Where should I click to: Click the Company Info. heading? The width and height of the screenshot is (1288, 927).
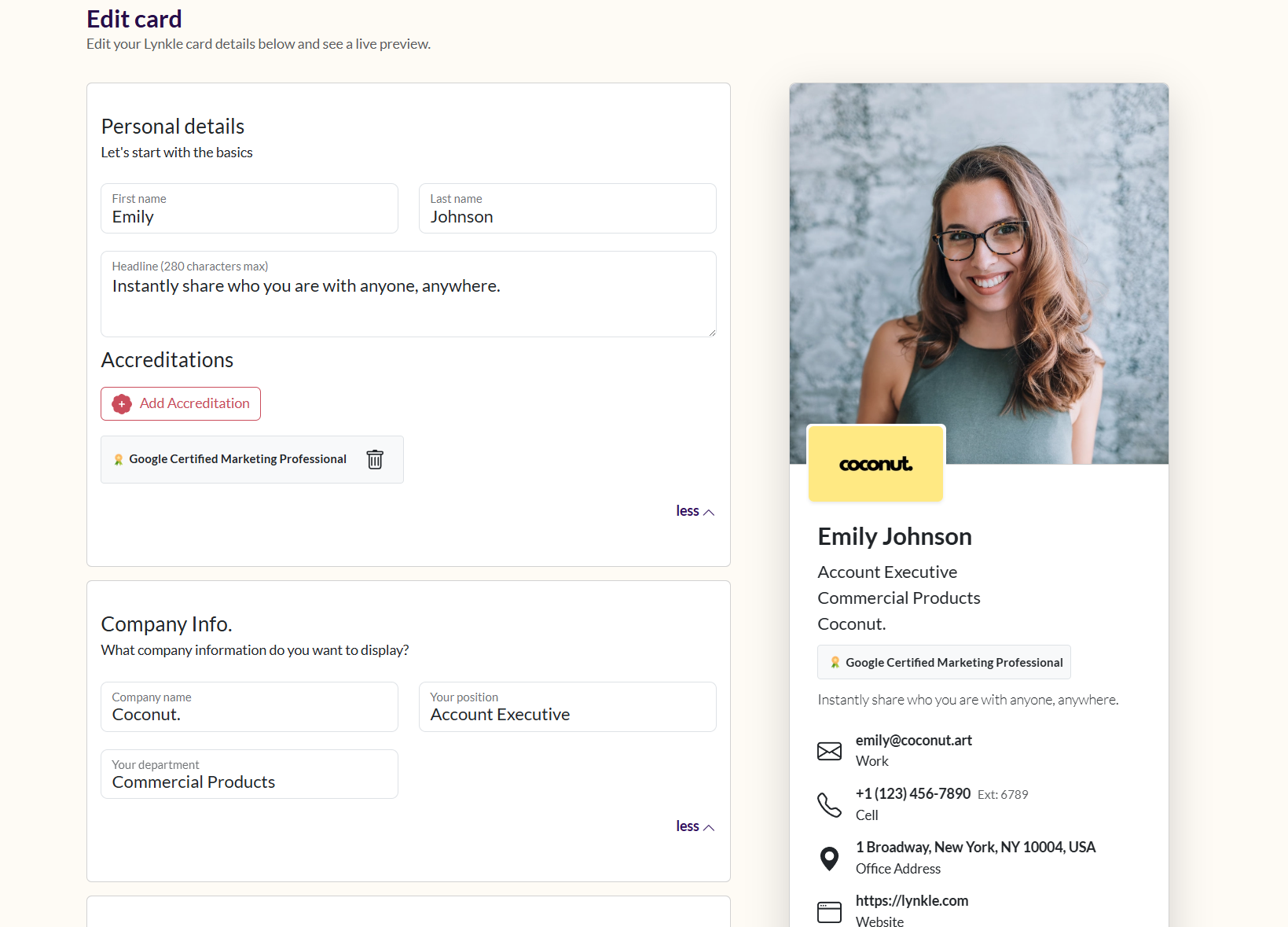pos(167,624)
